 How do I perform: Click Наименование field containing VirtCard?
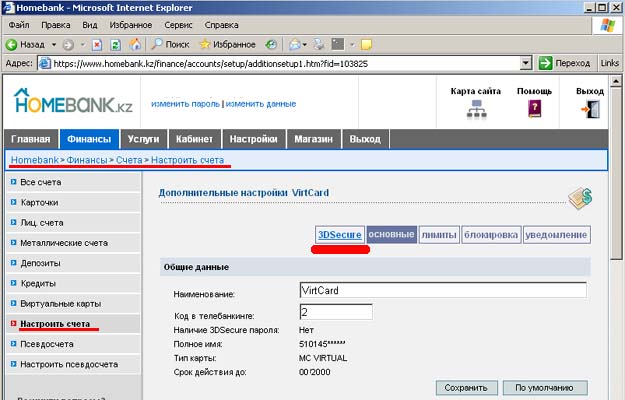coord(443,290)
